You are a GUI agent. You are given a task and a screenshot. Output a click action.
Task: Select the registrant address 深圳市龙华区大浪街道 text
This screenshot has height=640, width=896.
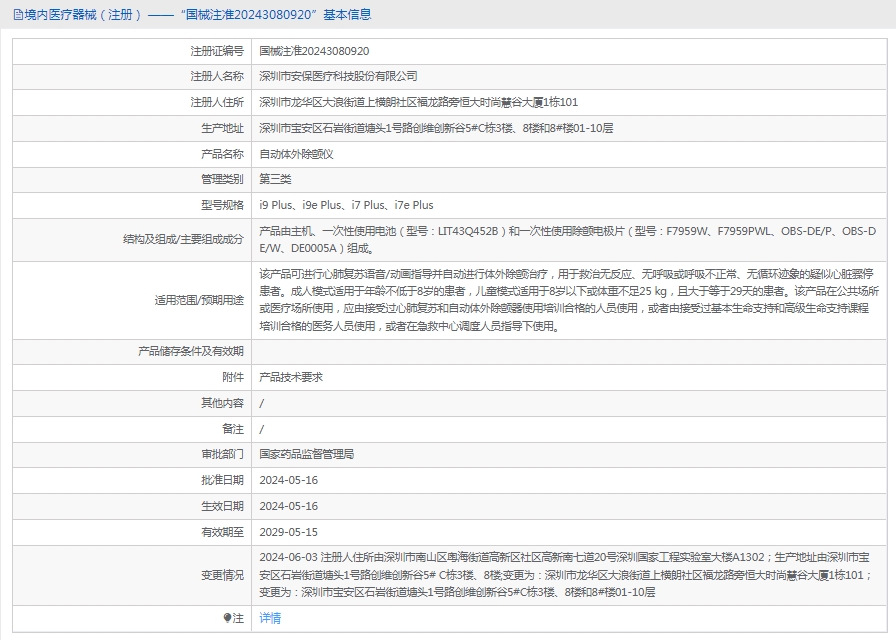pyautogui.click(x=418, y=102)
